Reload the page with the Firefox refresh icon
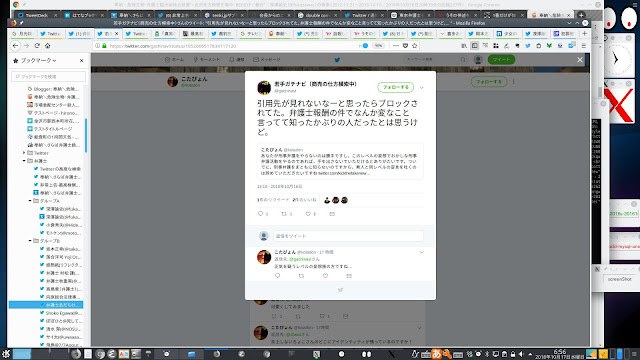The width and height of the screenshot is (640, 360). pos(37,46)
